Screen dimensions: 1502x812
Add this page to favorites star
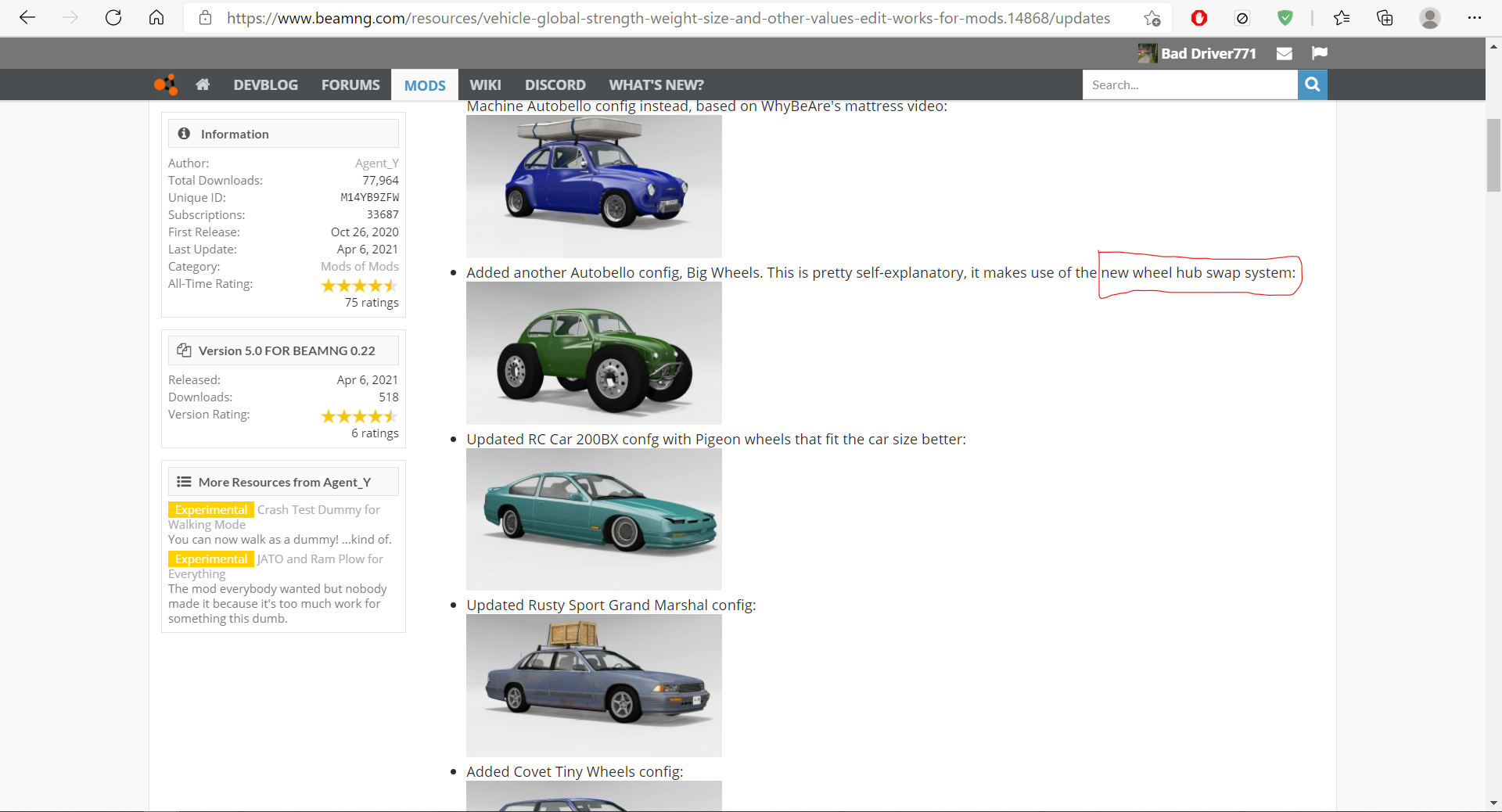pyautogui.click(x=1152, y=18)
